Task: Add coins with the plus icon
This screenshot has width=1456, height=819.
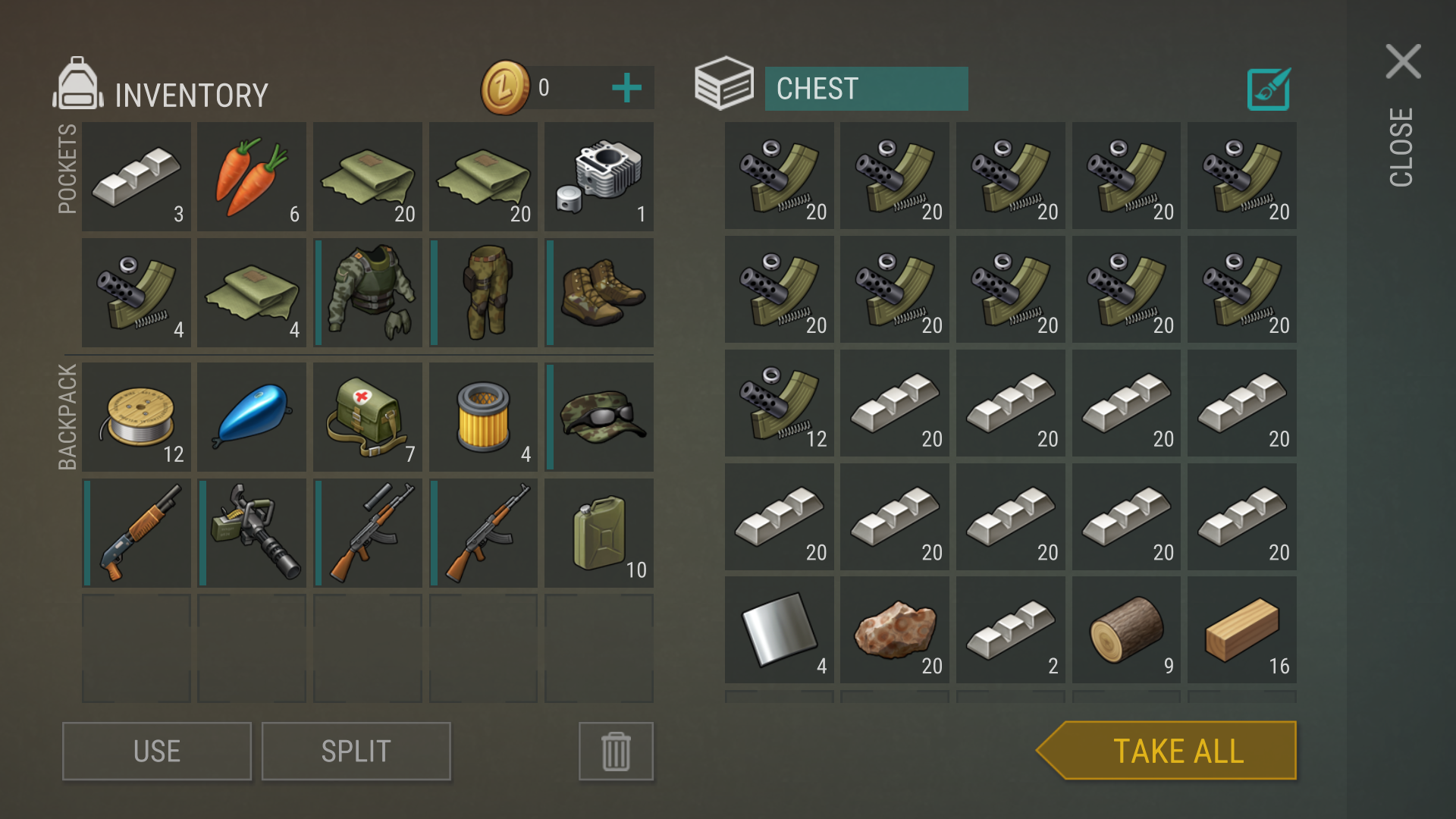Action: pyautogui.click(x=626, y=88)
